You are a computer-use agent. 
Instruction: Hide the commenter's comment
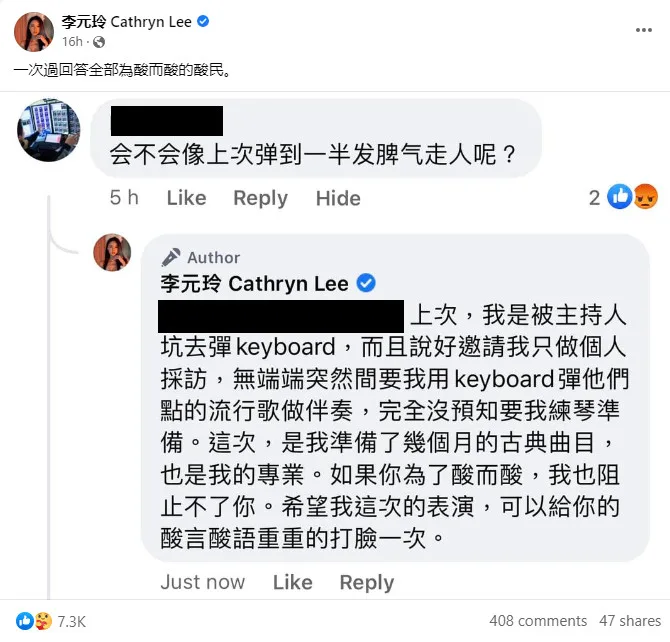338,198
